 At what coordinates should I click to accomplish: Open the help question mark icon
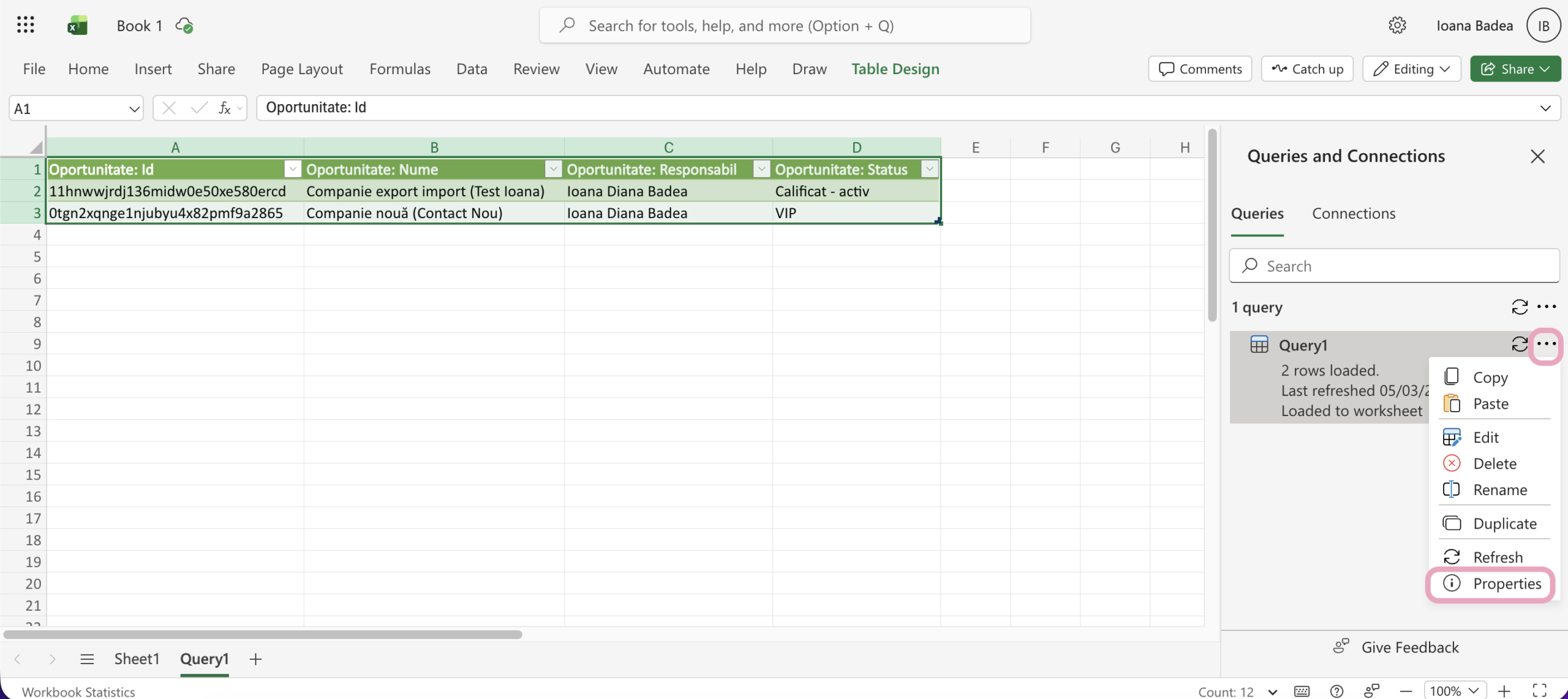[x=1337, y=691]
